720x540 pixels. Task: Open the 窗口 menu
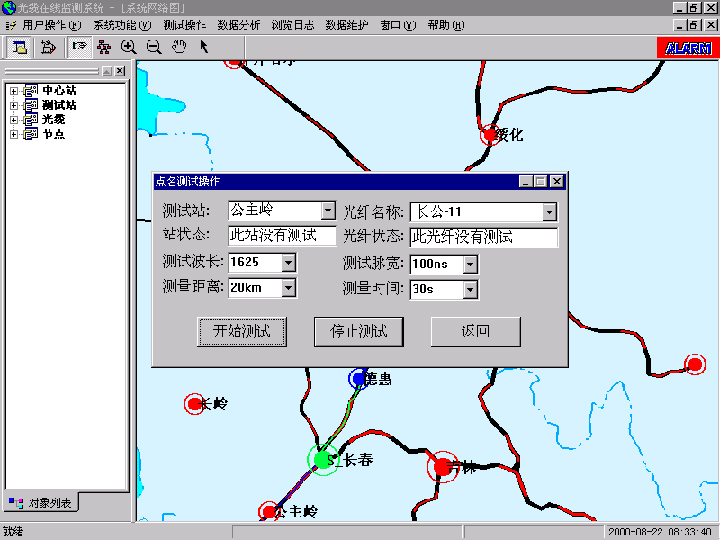pyautogui.click(x=398, y=25)
